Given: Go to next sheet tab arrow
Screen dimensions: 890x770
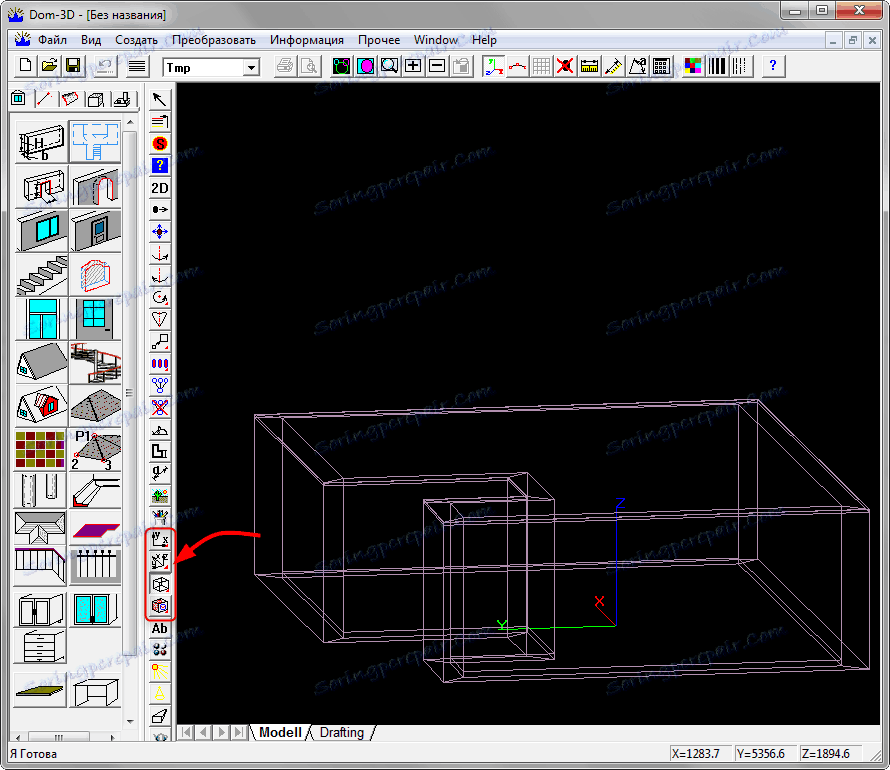Looking at the screenshot, I should pos(222,733).
